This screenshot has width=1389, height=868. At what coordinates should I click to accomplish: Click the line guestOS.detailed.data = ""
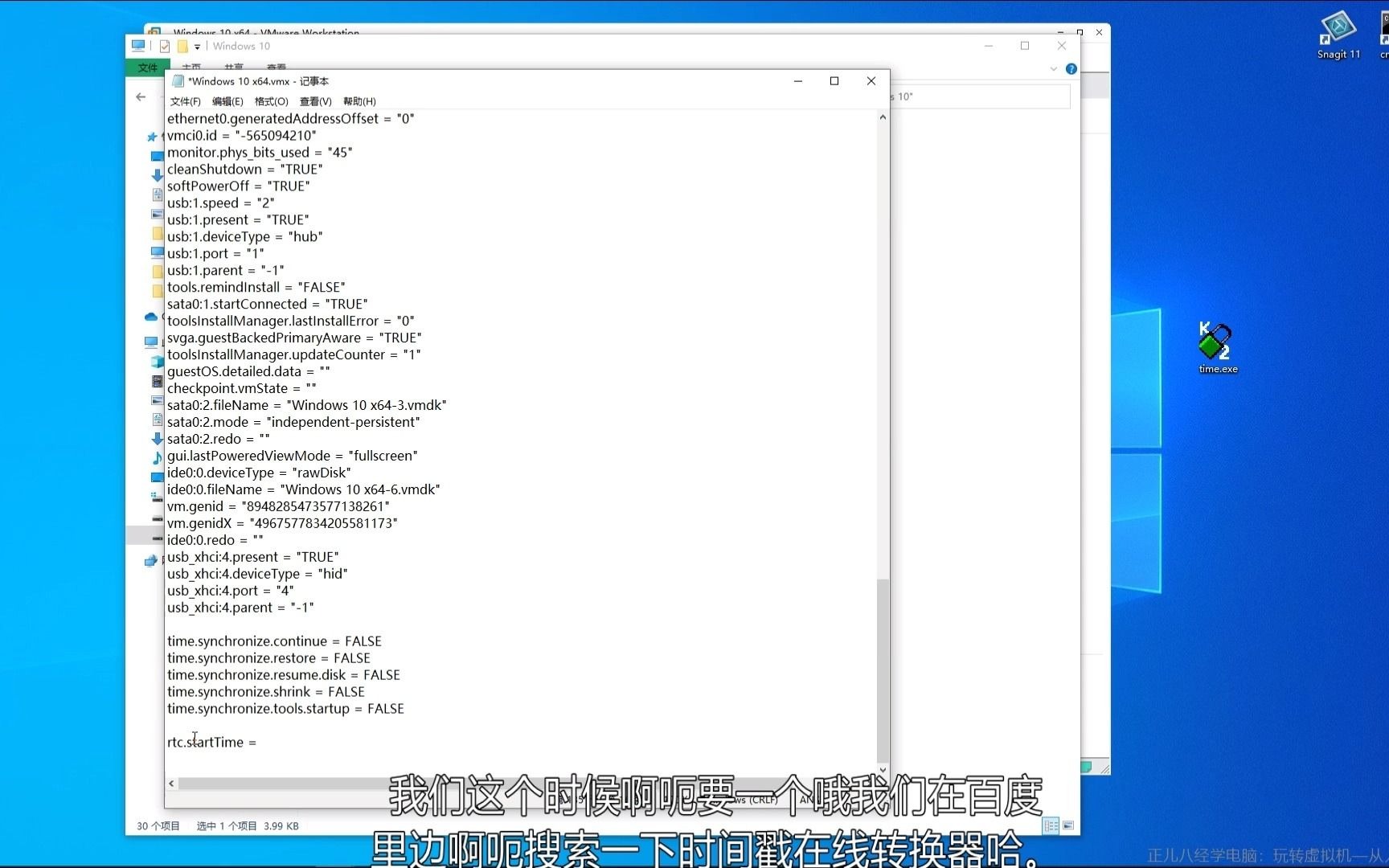pos(248,371)
